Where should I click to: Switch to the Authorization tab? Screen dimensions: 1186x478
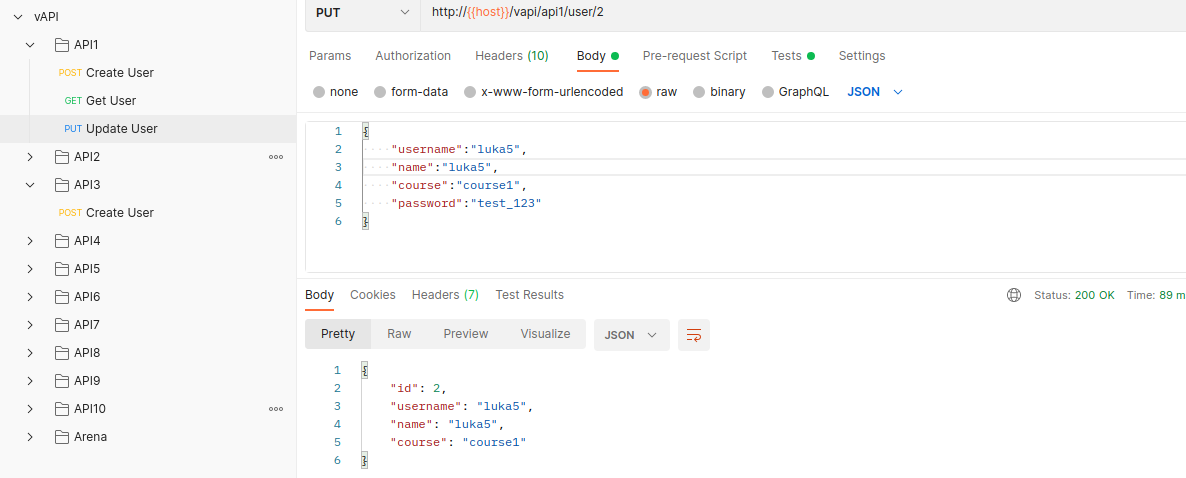413,56
